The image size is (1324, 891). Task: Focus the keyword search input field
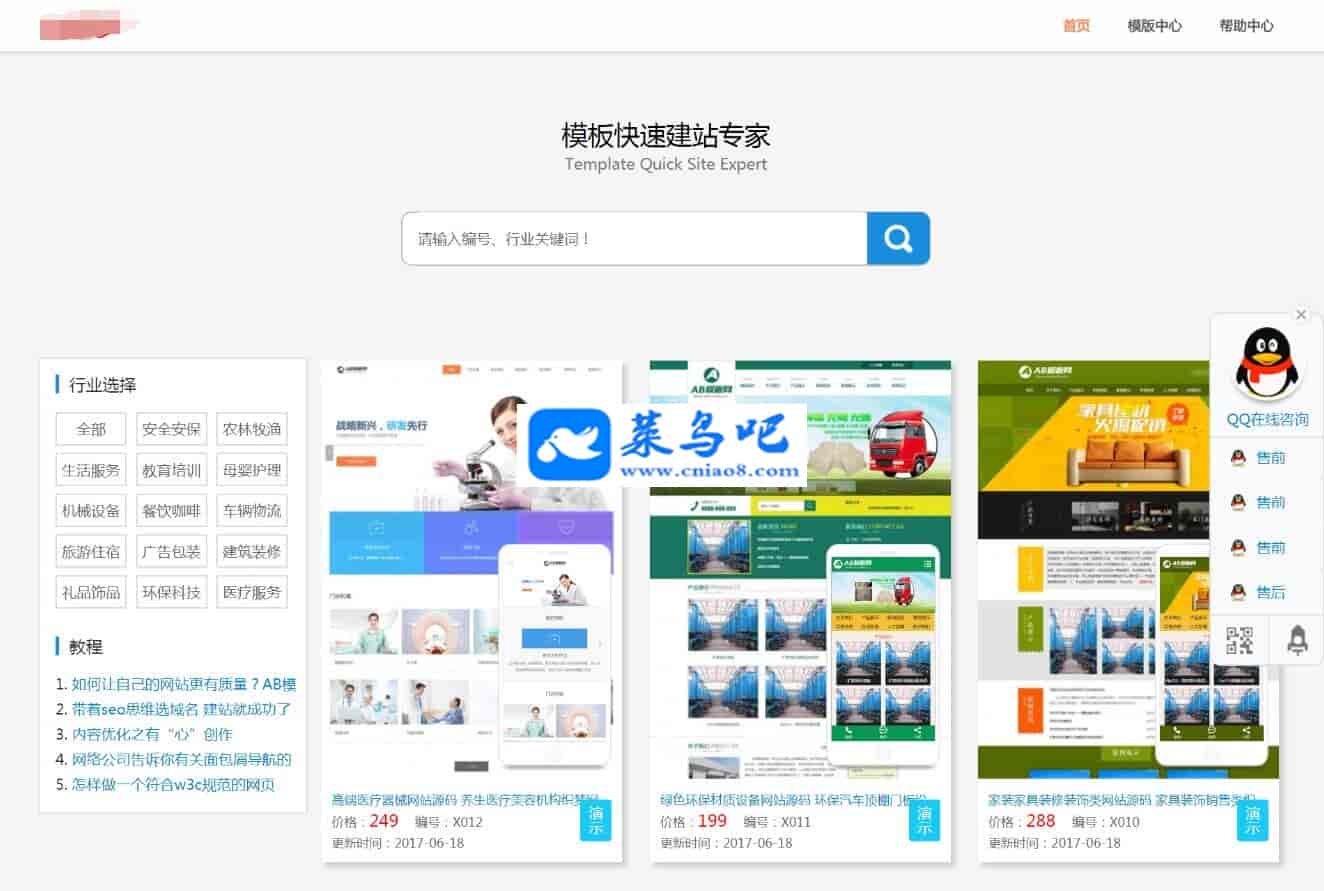pyautogui.click(x=634, y=238)
